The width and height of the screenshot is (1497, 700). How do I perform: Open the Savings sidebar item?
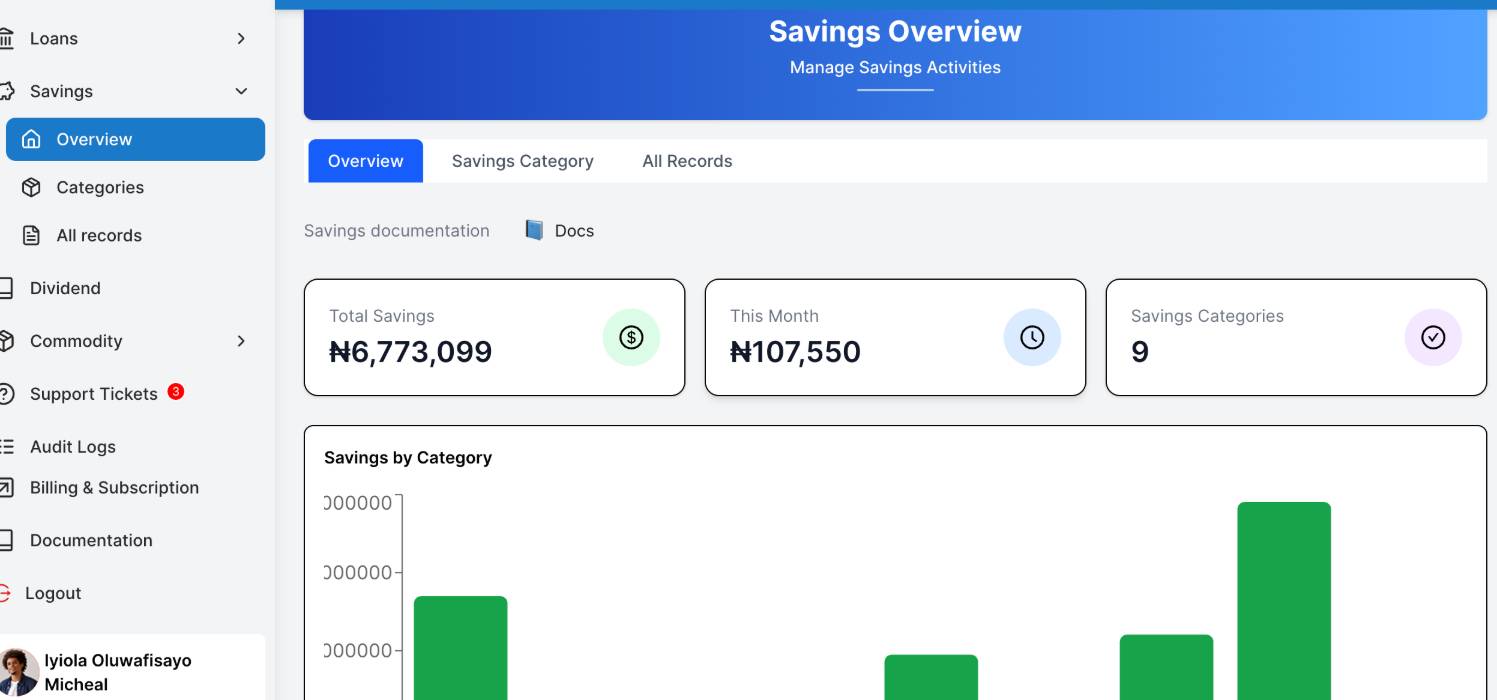61,91
